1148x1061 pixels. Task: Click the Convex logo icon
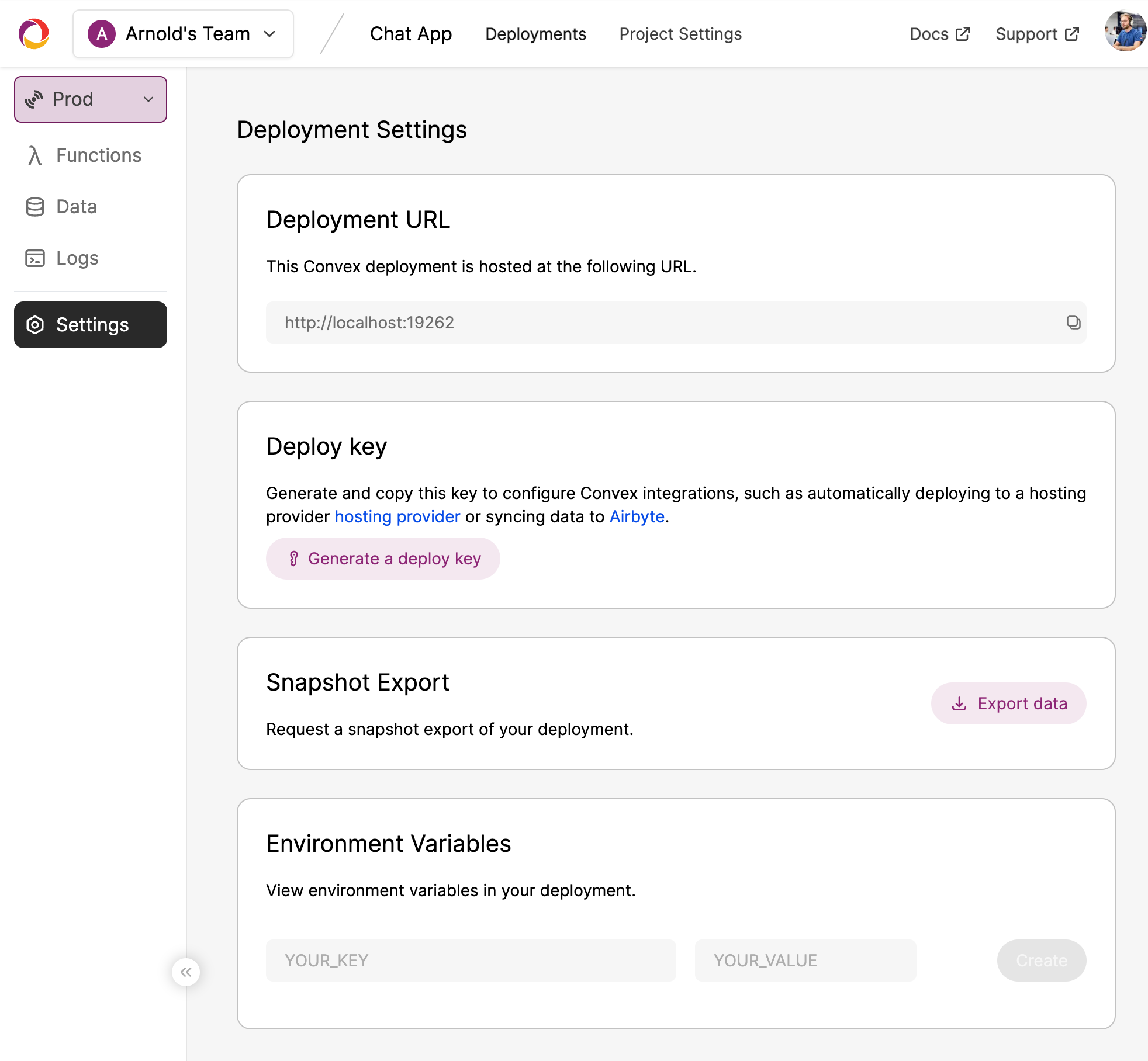[34, 34]
